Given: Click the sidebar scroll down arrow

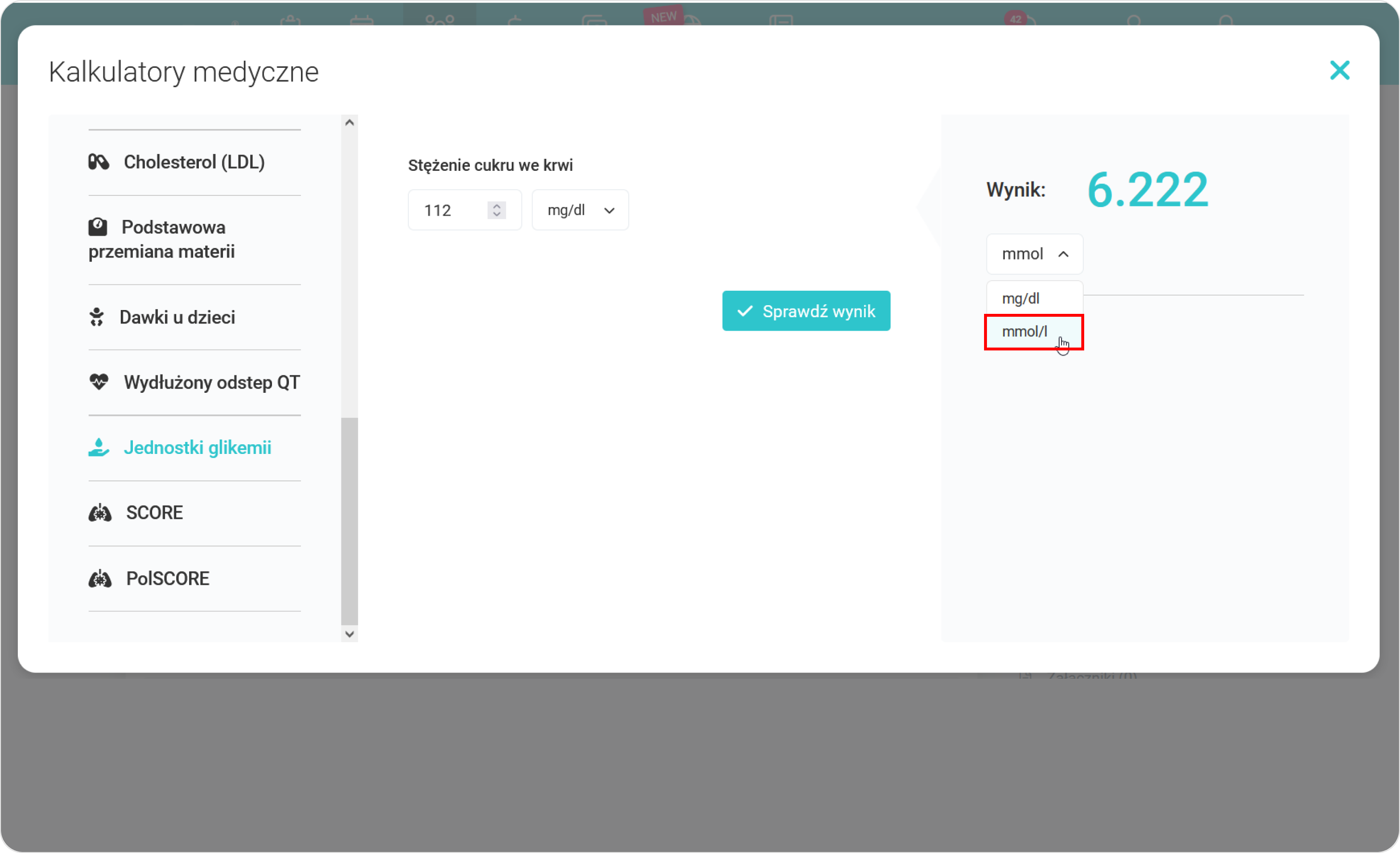Looking at the screenshot, I should pos(350,634).
